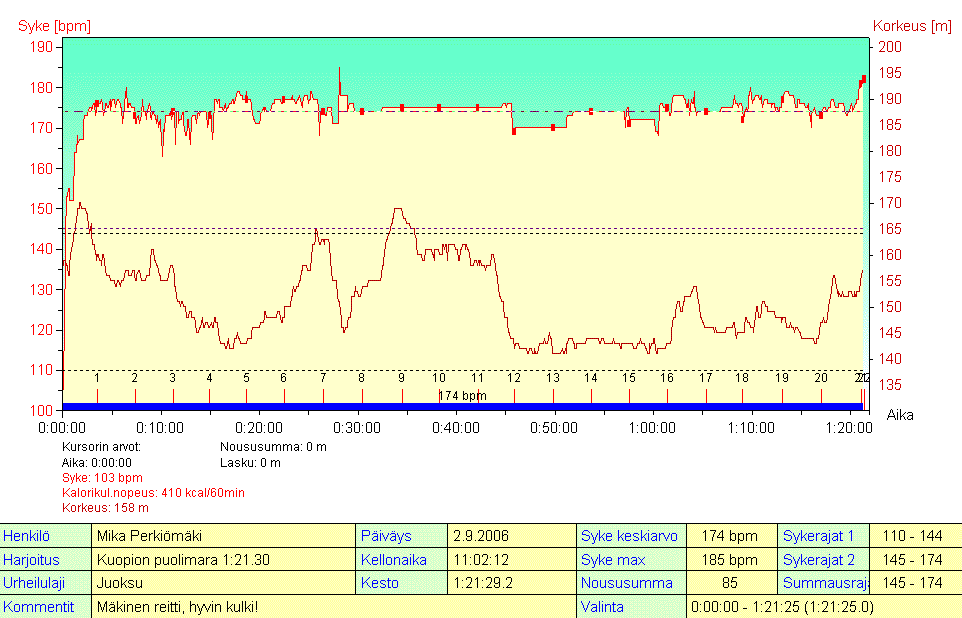
Task: Select the Harjoitus field Kuopion puolimara
Action: (x=222, y=560)
